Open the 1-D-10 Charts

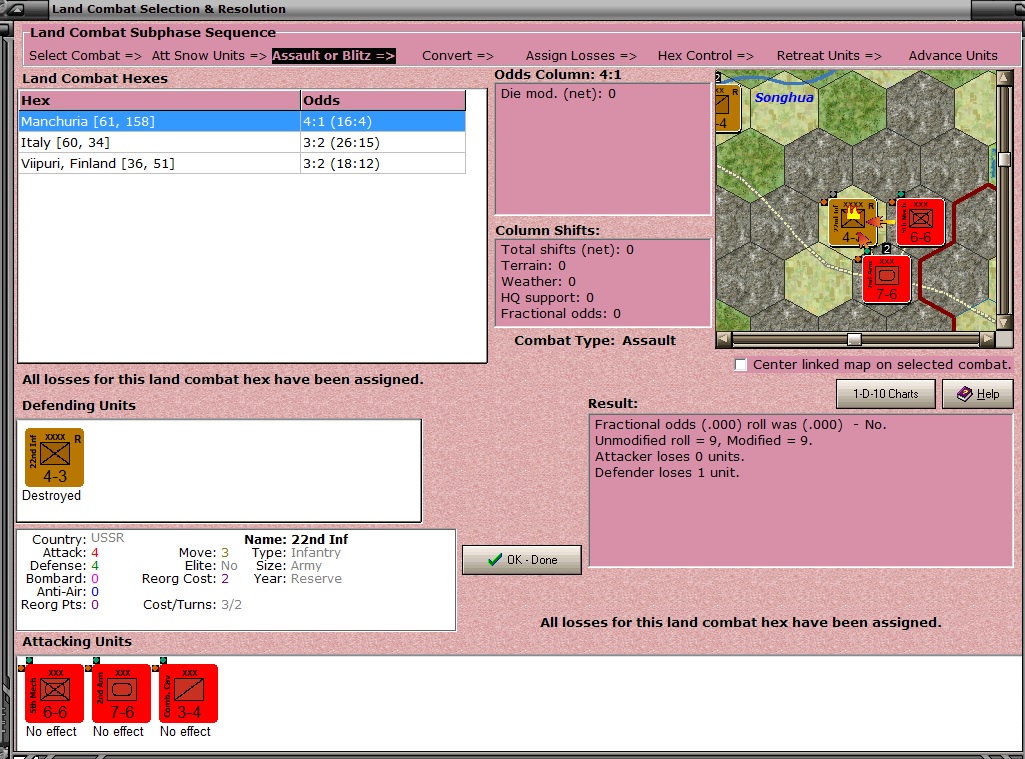(x=885, y=394)
